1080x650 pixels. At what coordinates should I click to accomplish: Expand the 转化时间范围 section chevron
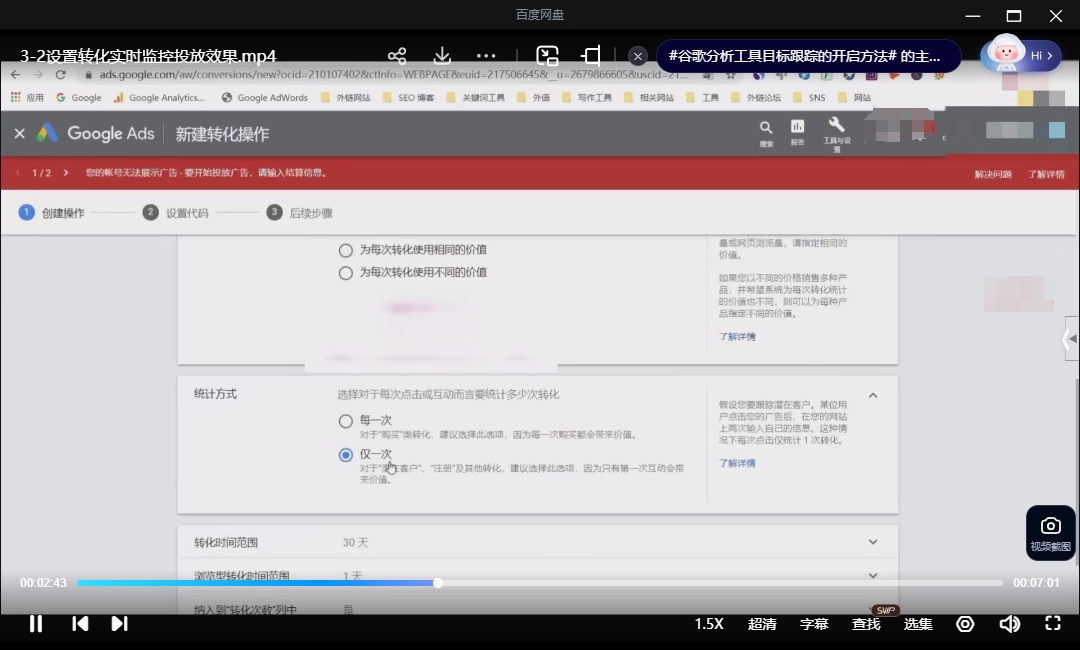pos(873,542)
